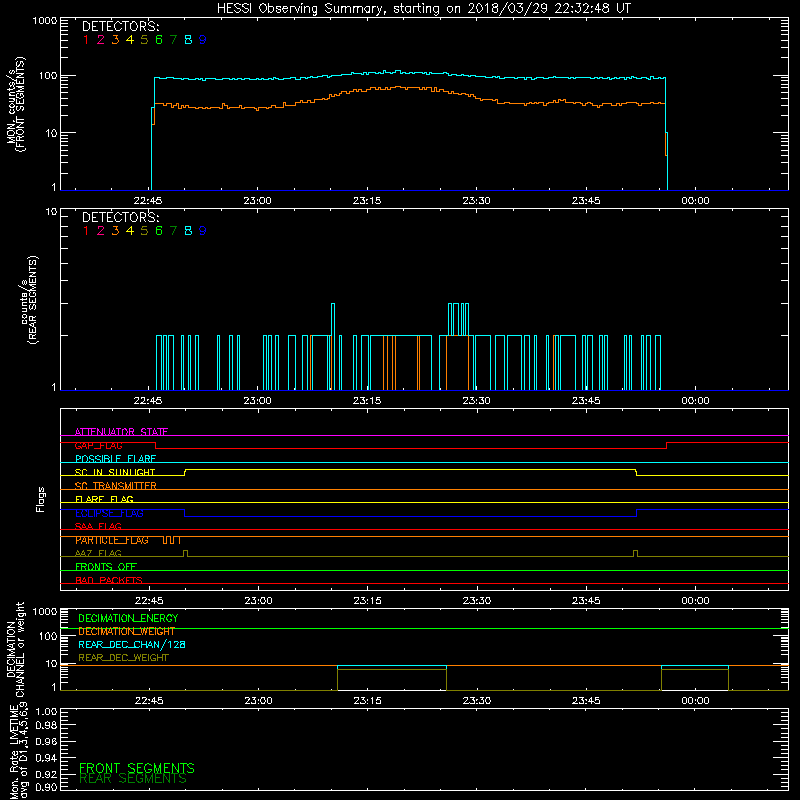
Task: Click the 23:15 tick under the decimation plot
Action: (x=367, y=701)
